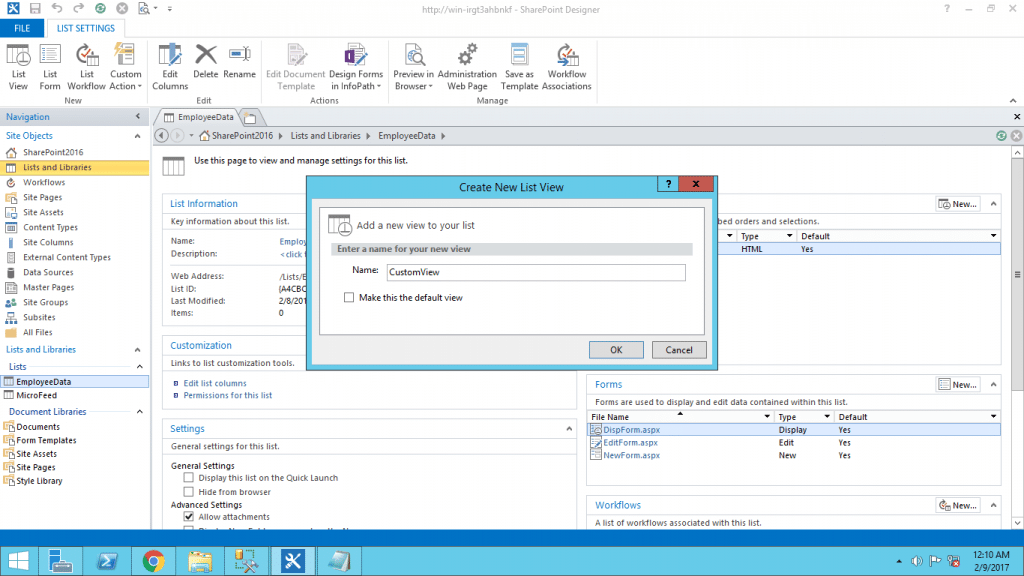Image resolution: width=1024 pixels, height=576 pixels.
Task: Open the Style Library document library
Action: click(x=39, y=481)
